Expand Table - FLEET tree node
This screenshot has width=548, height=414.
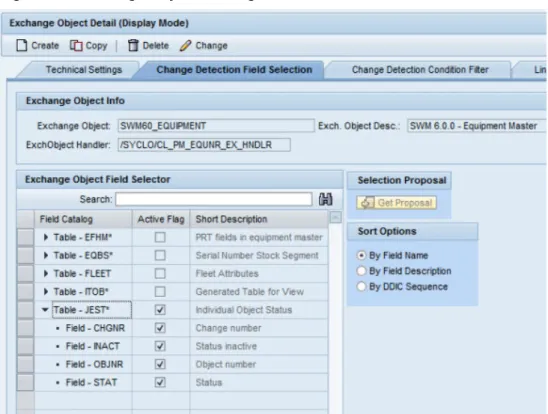coord(45,274)
